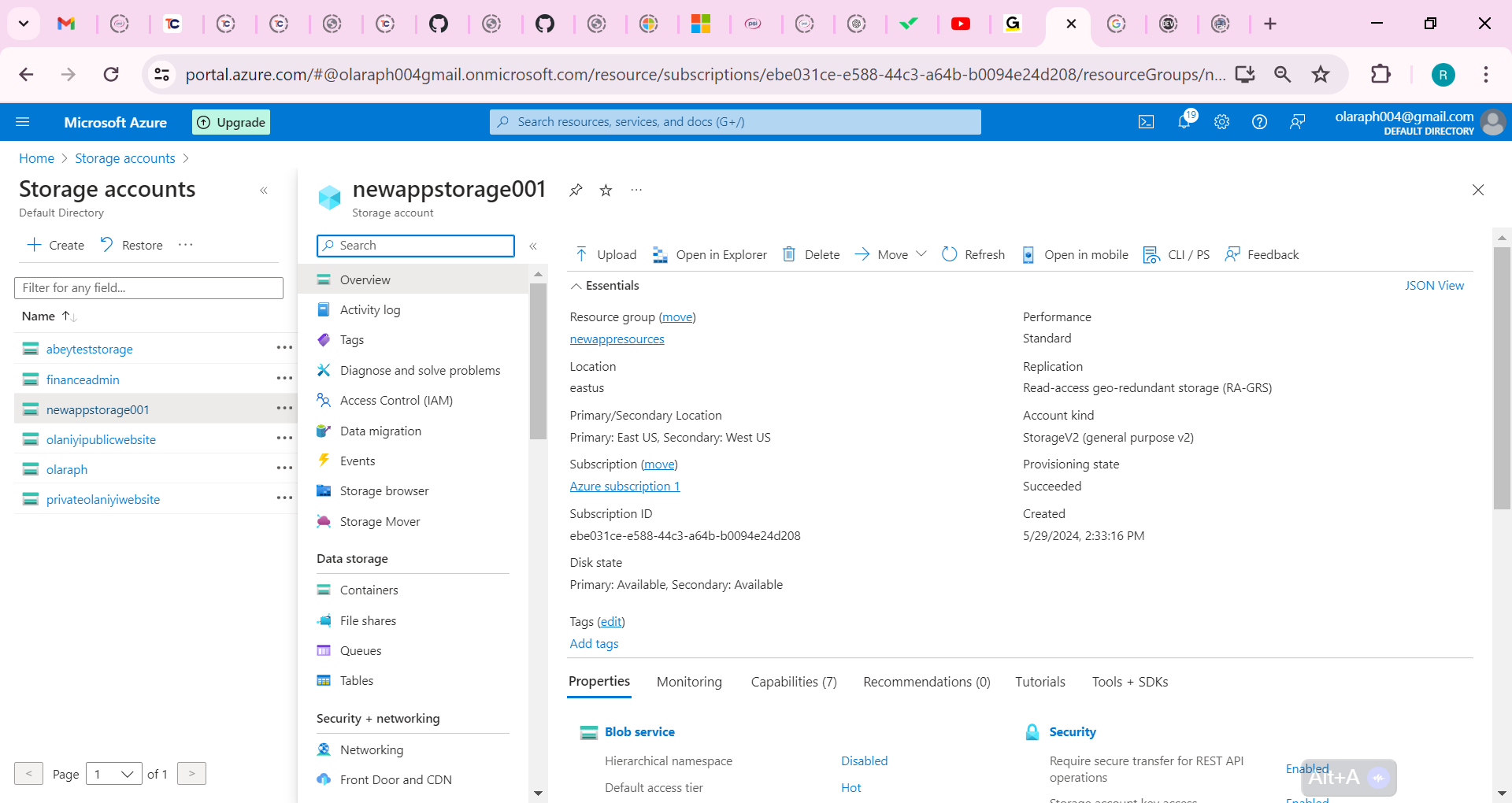1512x803 pixels.
Task: Click Open in Explorer
Action: pos(710,254)
